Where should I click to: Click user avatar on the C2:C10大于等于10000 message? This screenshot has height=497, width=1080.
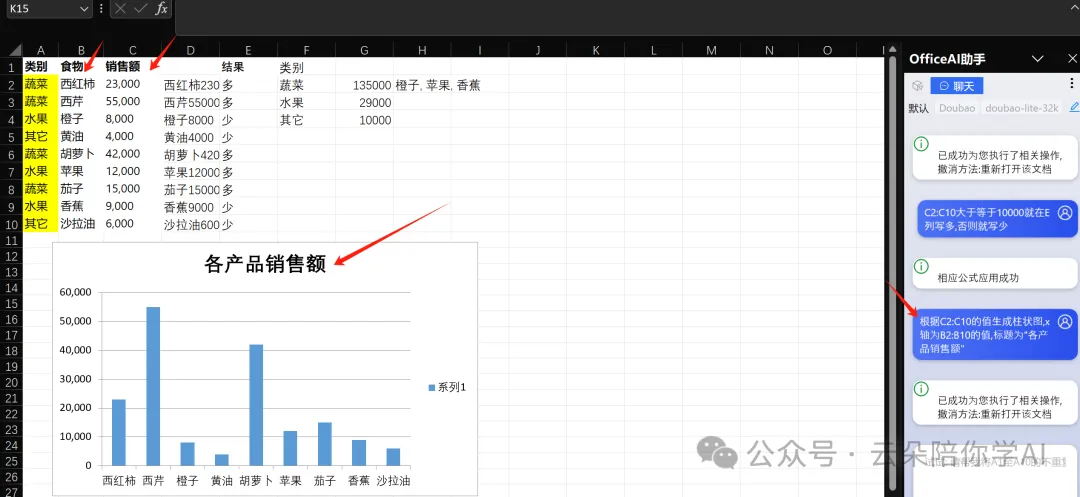(1065, 213)
